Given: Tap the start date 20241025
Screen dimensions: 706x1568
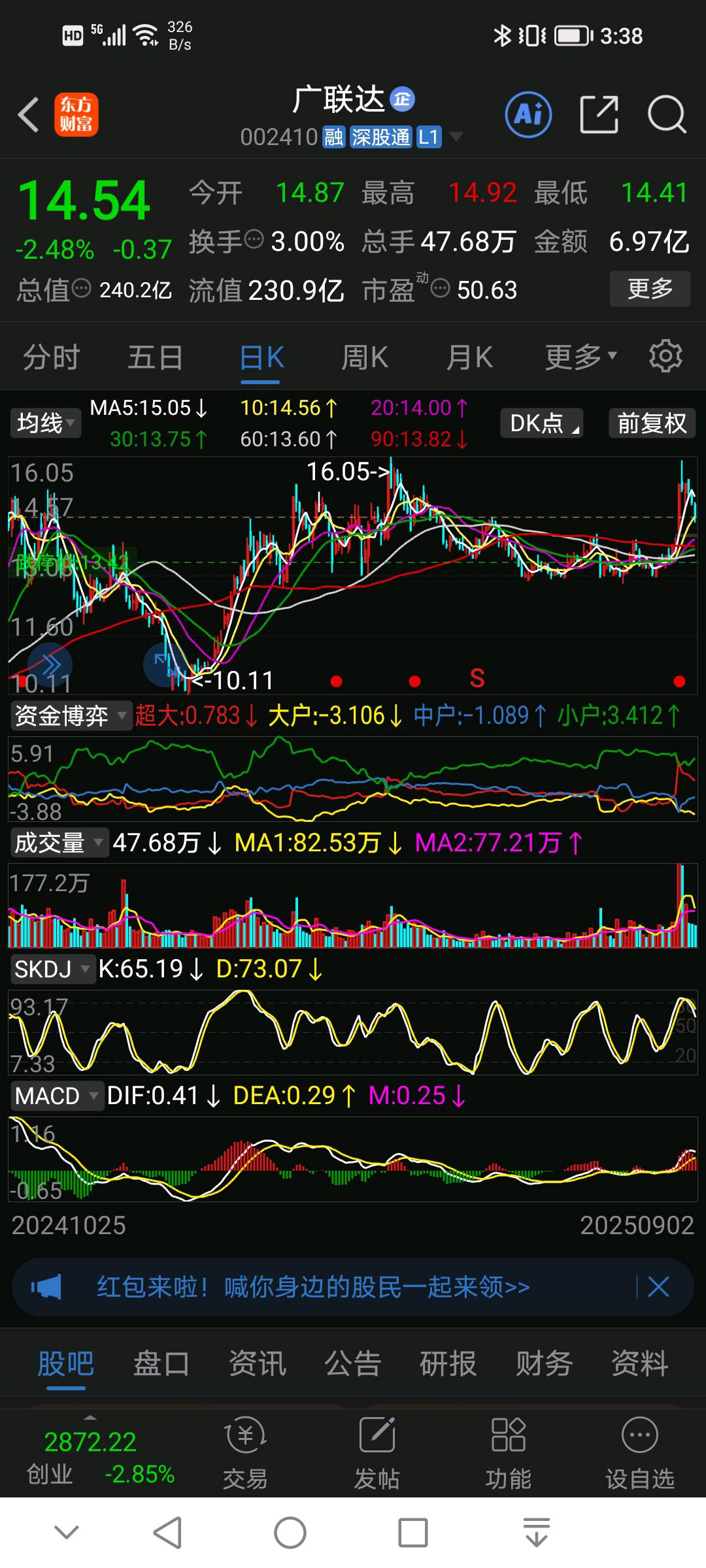Looking at the screenshot, I should coord(69,1225).
